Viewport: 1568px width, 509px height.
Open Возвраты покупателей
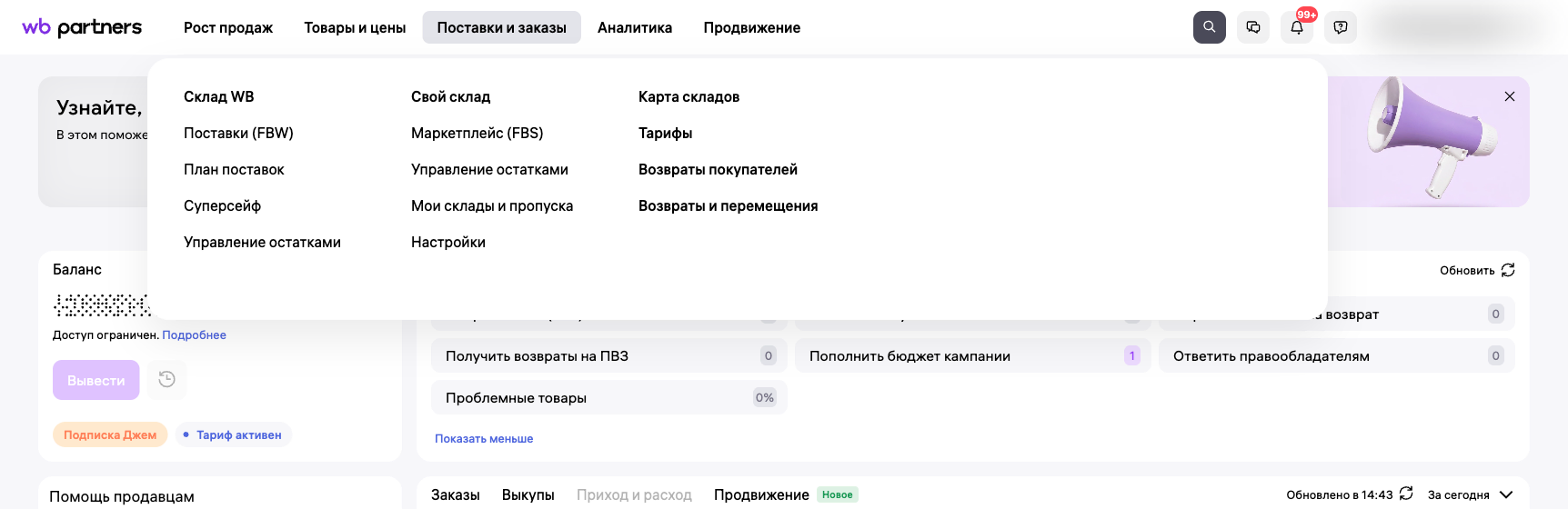tap(718, 169)
